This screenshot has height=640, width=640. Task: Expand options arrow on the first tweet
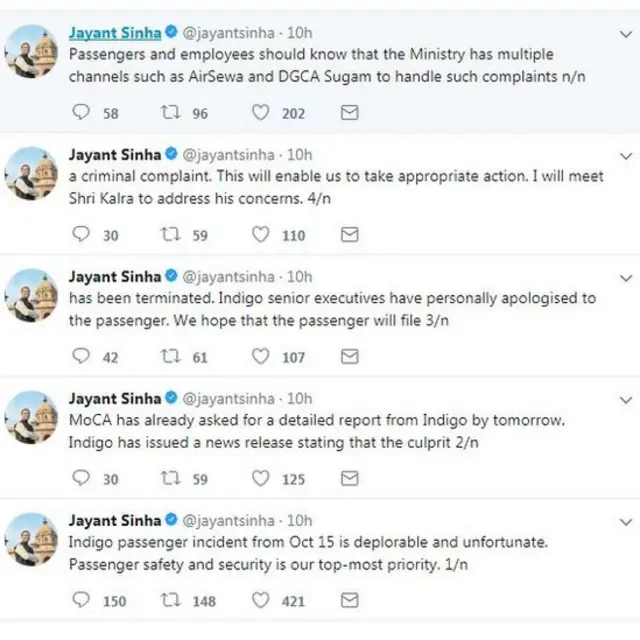coord(626,34)
